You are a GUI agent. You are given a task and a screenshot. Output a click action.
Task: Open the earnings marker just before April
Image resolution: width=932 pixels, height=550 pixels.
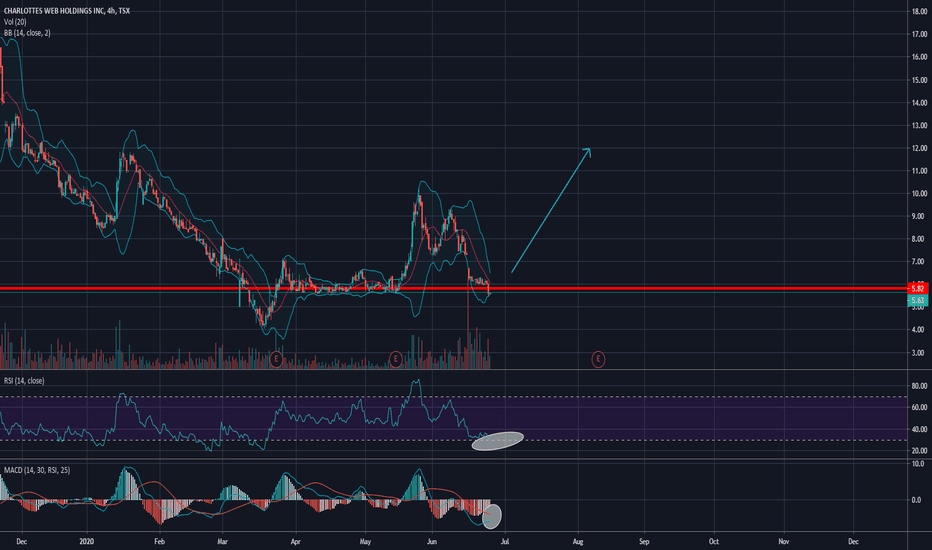tap(276, 359)
